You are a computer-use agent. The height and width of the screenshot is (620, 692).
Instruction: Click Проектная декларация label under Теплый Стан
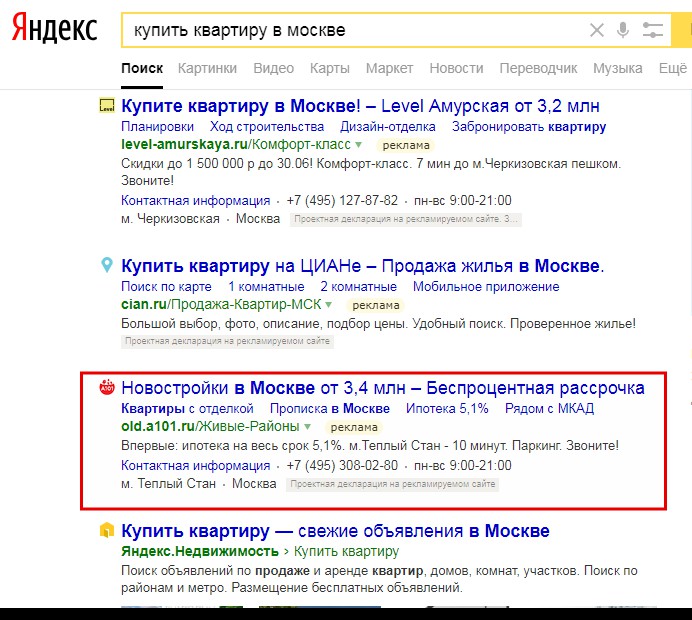392,484
